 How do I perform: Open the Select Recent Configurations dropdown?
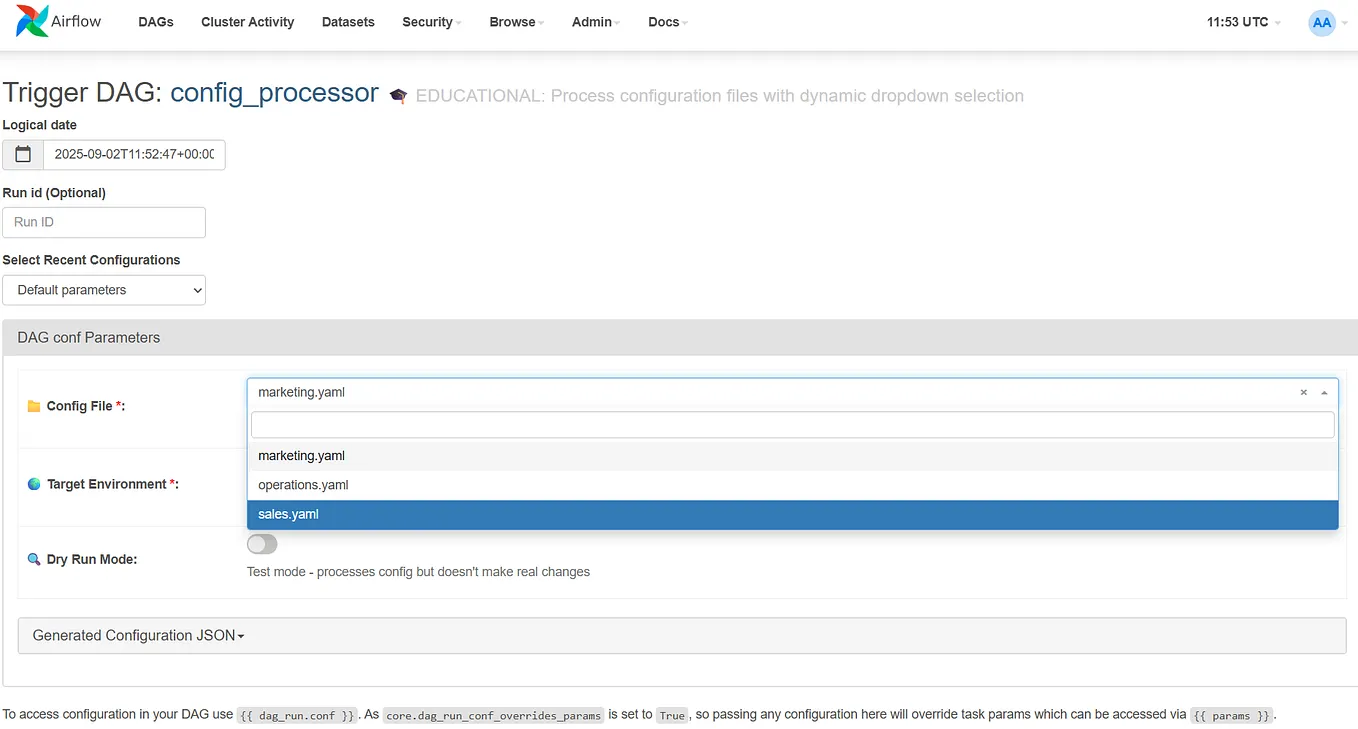pyautogui.click(x=104, y=290)
